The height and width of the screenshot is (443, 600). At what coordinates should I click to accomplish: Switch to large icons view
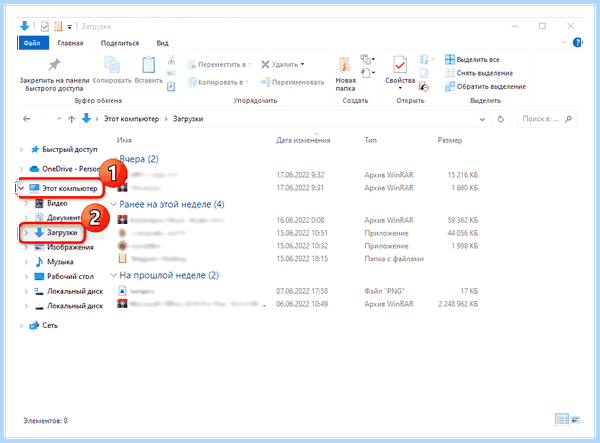coord(575,420)
